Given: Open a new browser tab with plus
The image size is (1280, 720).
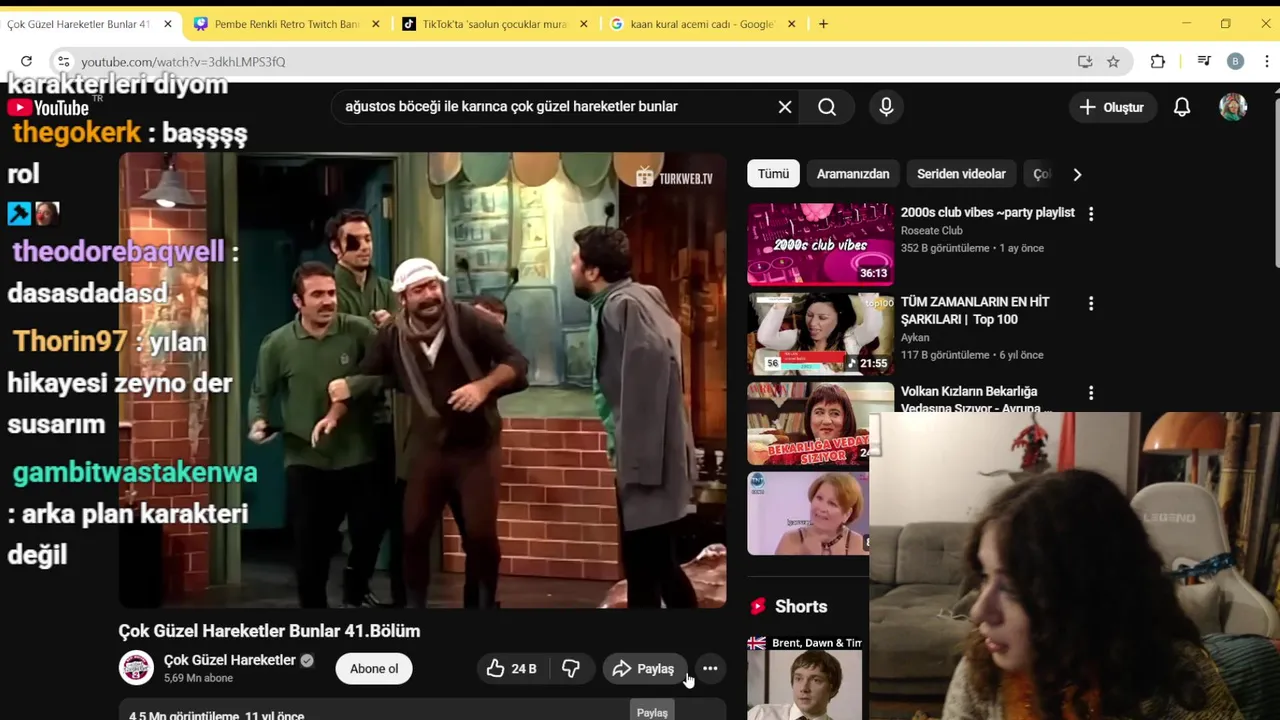Looking at the screenshot, I should [823, 24].
